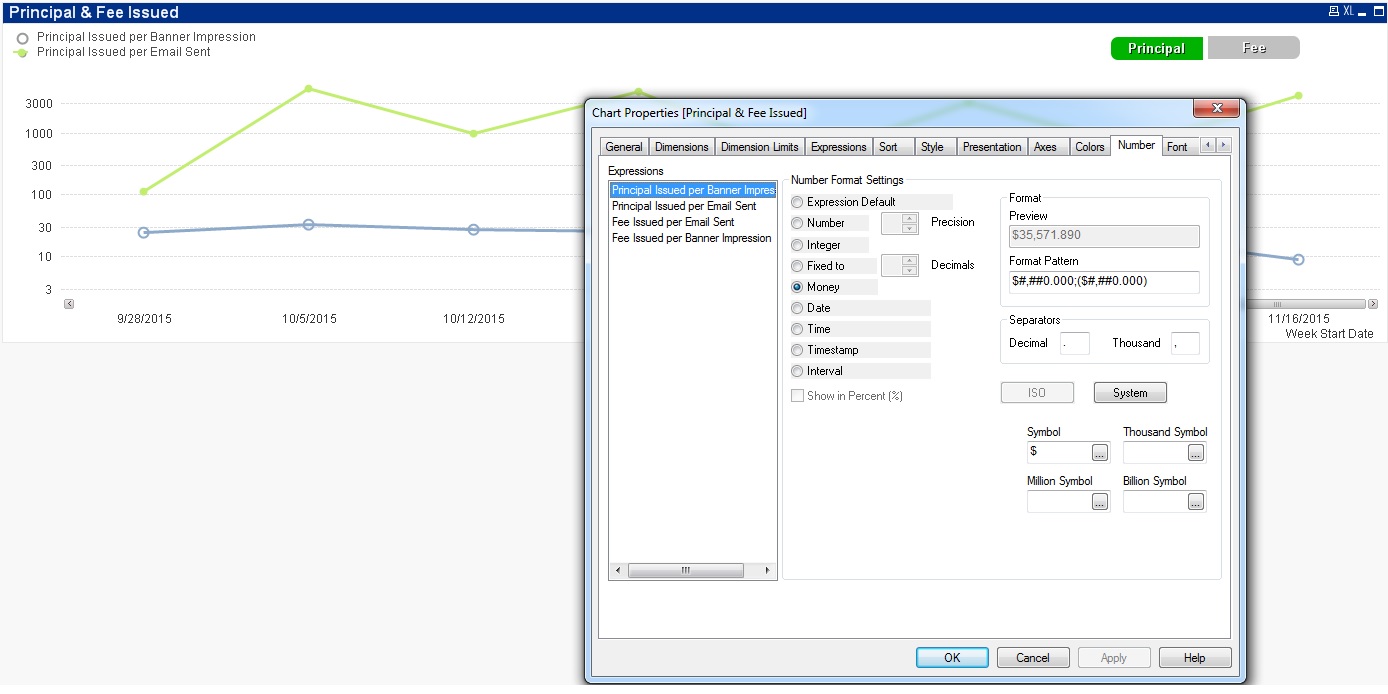Click the 9/28/2015 blue data point
This screenshot has height=694, width=1388.
pos(144,232)
